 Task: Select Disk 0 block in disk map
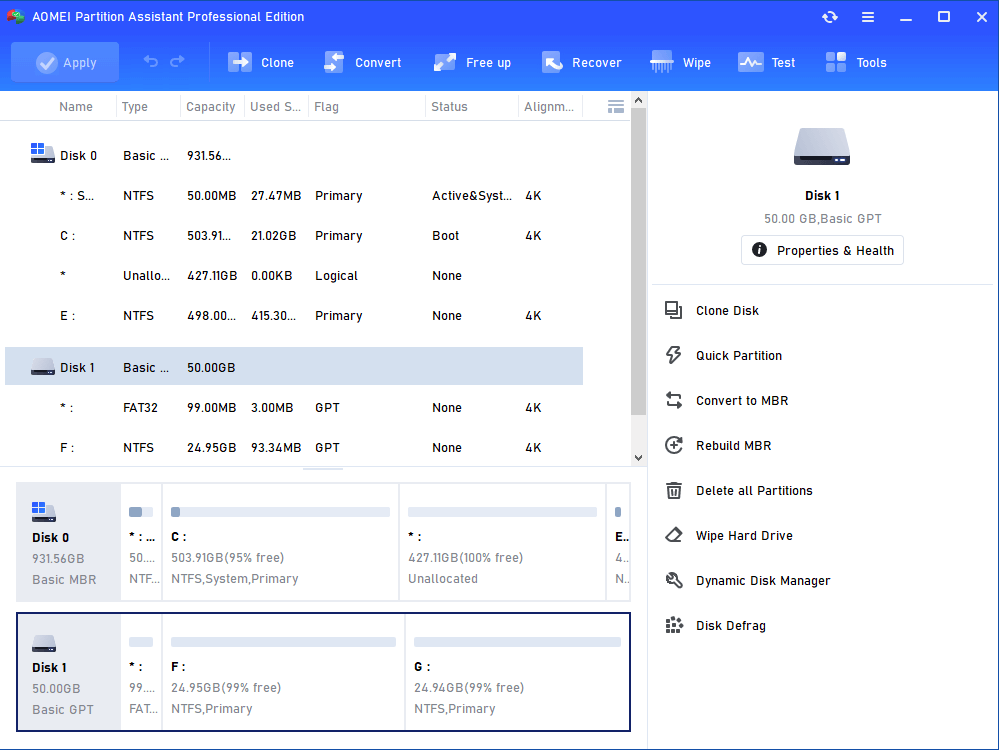pos(68,542)
